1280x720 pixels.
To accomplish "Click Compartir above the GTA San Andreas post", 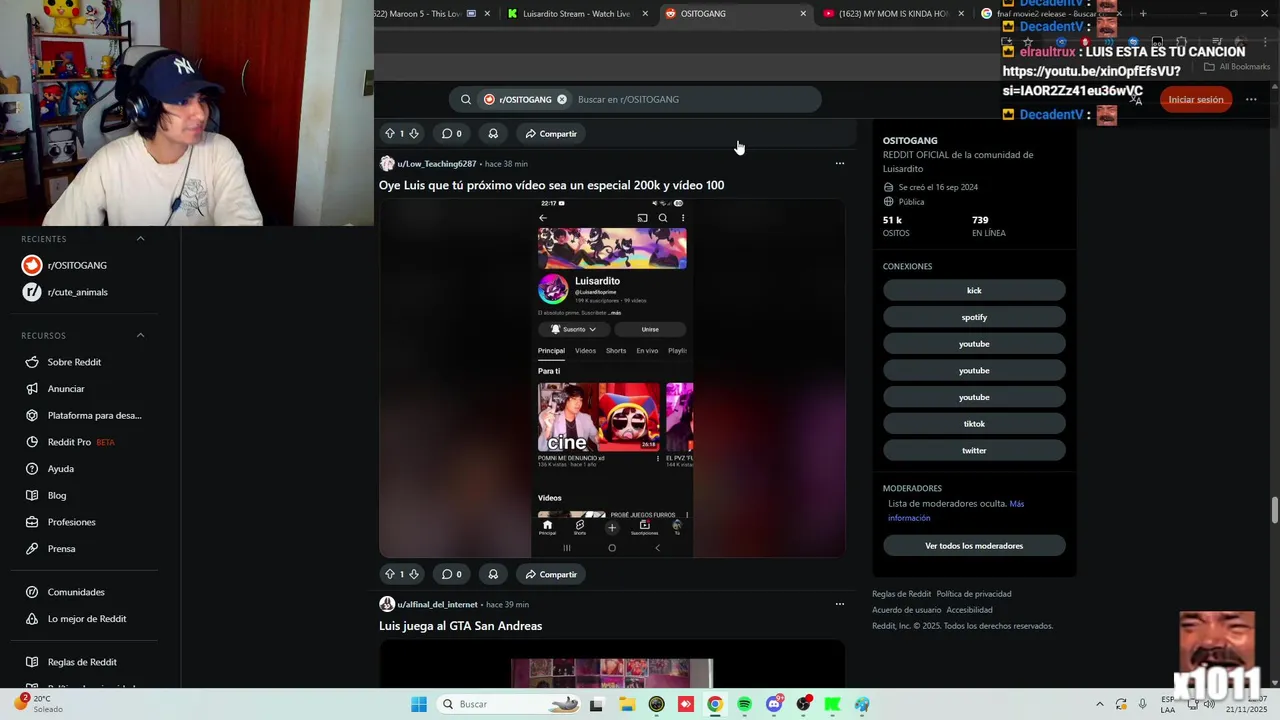I will coord(551,574).
